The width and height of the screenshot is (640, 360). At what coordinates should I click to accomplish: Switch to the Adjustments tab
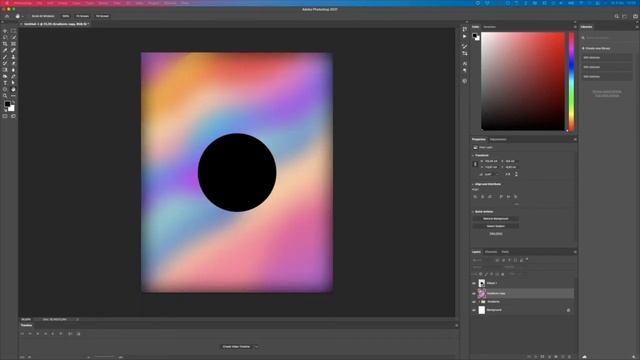click(x=498, y=140)
